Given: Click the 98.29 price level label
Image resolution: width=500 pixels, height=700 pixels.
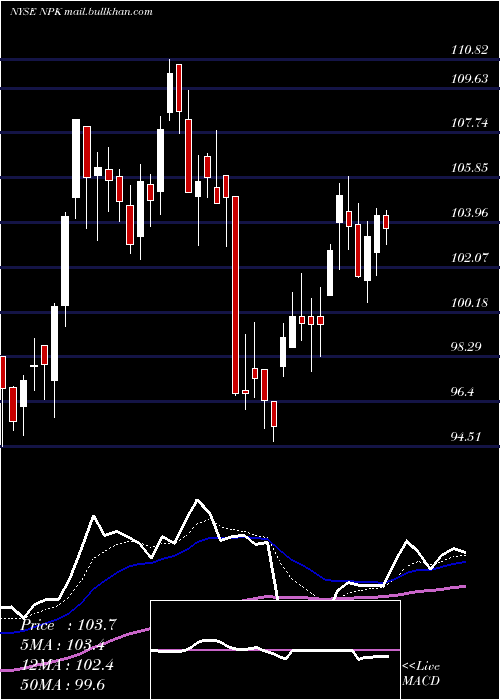Looking at the screenshot, I should click(466, 347).
